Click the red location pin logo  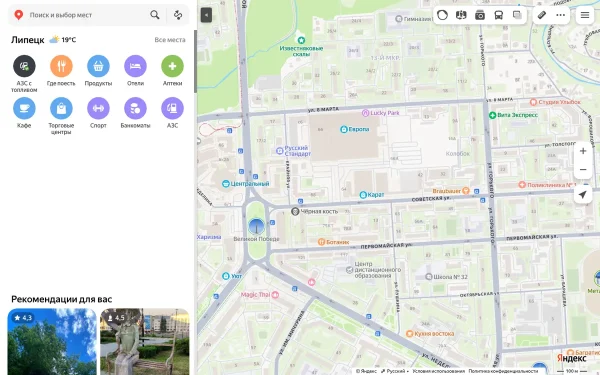(18, 15)
